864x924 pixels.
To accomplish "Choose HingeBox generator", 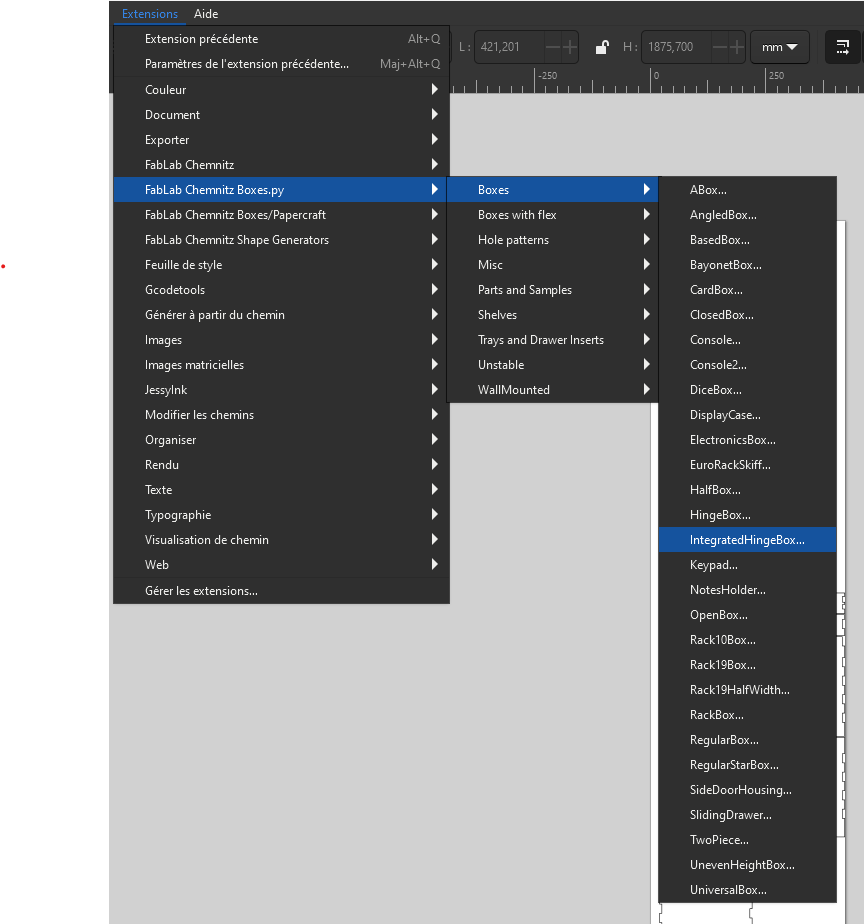I will click(747, 515).
